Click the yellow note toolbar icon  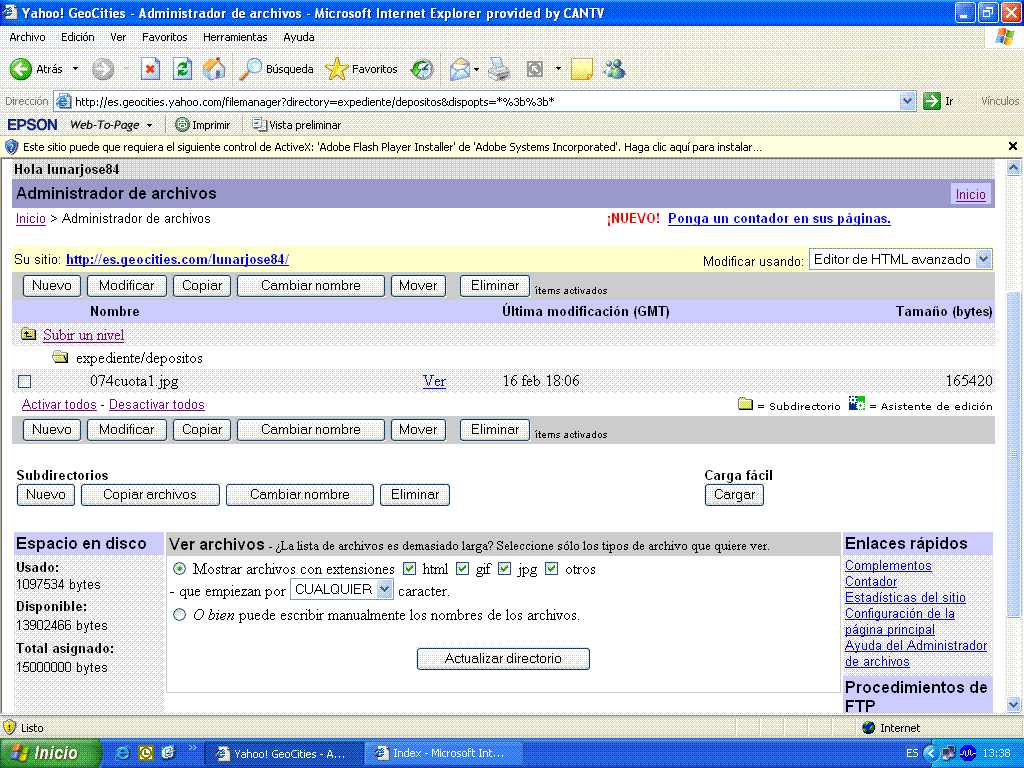point(581,69)
